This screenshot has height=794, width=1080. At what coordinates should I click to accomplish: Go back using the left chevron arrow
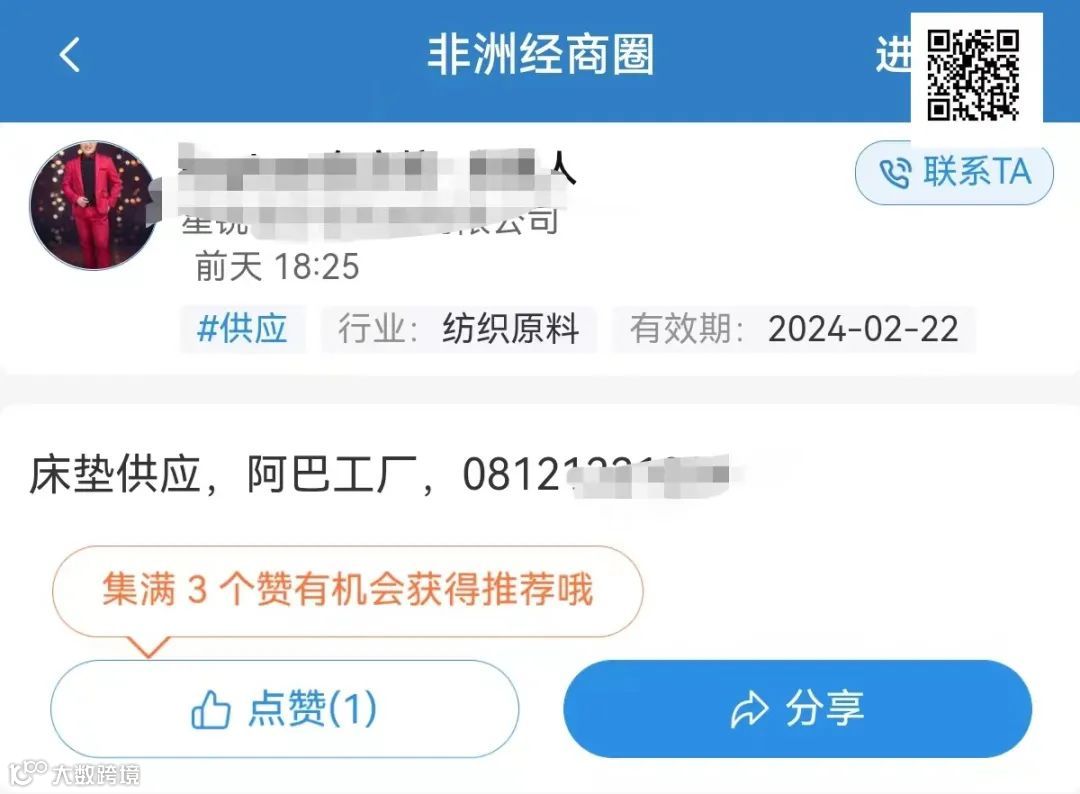coord(70,54)
